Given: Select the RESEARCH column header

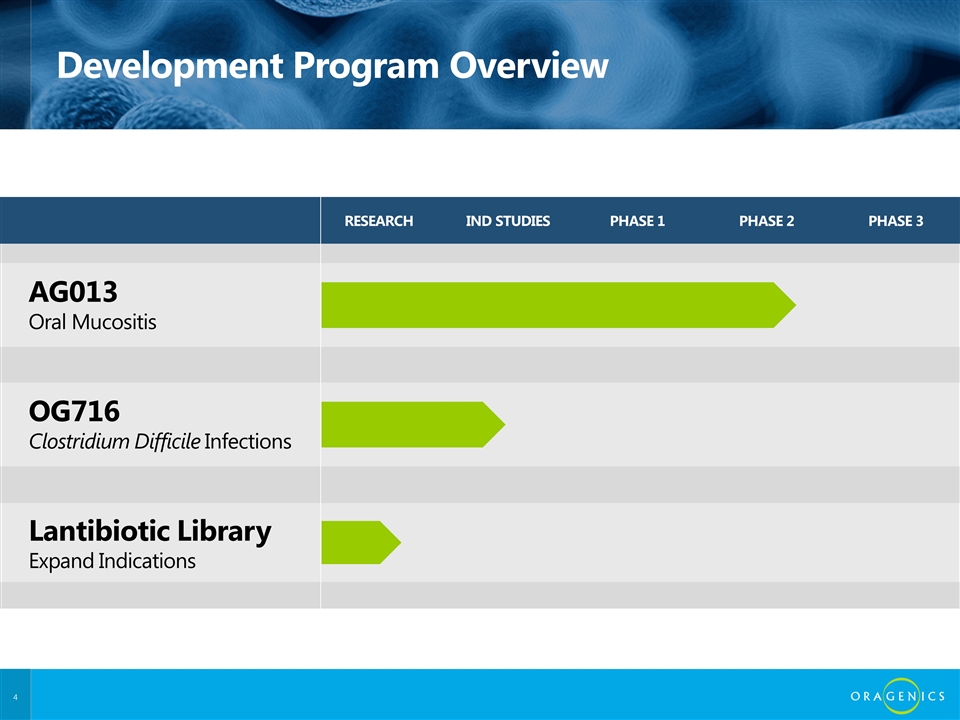Looking at the screenshot, I should point(378,221).
